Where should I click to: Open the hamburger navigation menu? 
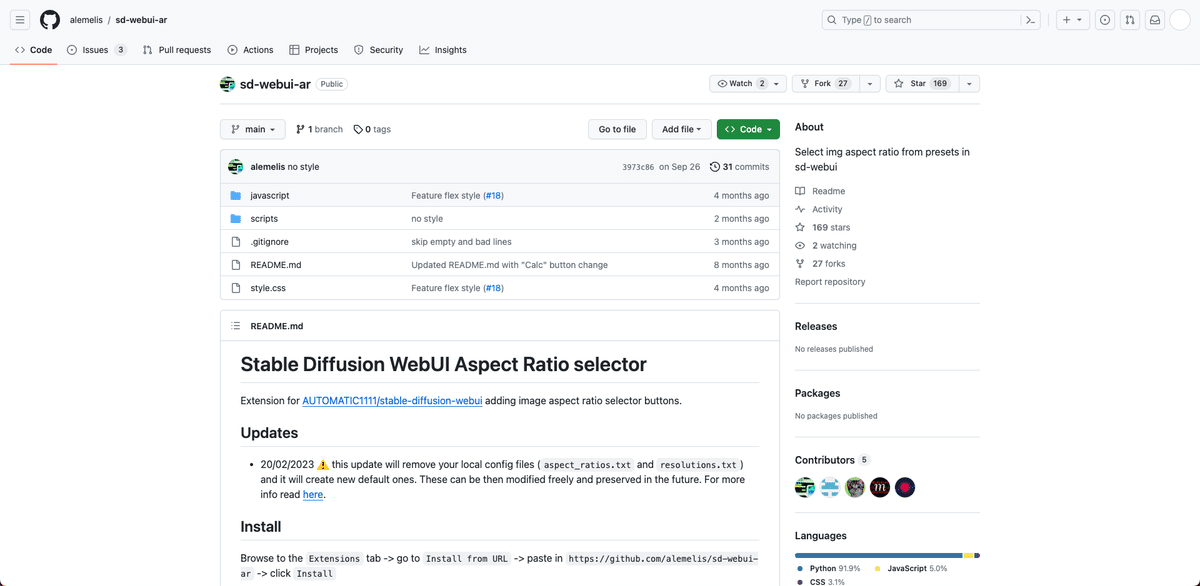pyautogui.click(x=20, y=20)
